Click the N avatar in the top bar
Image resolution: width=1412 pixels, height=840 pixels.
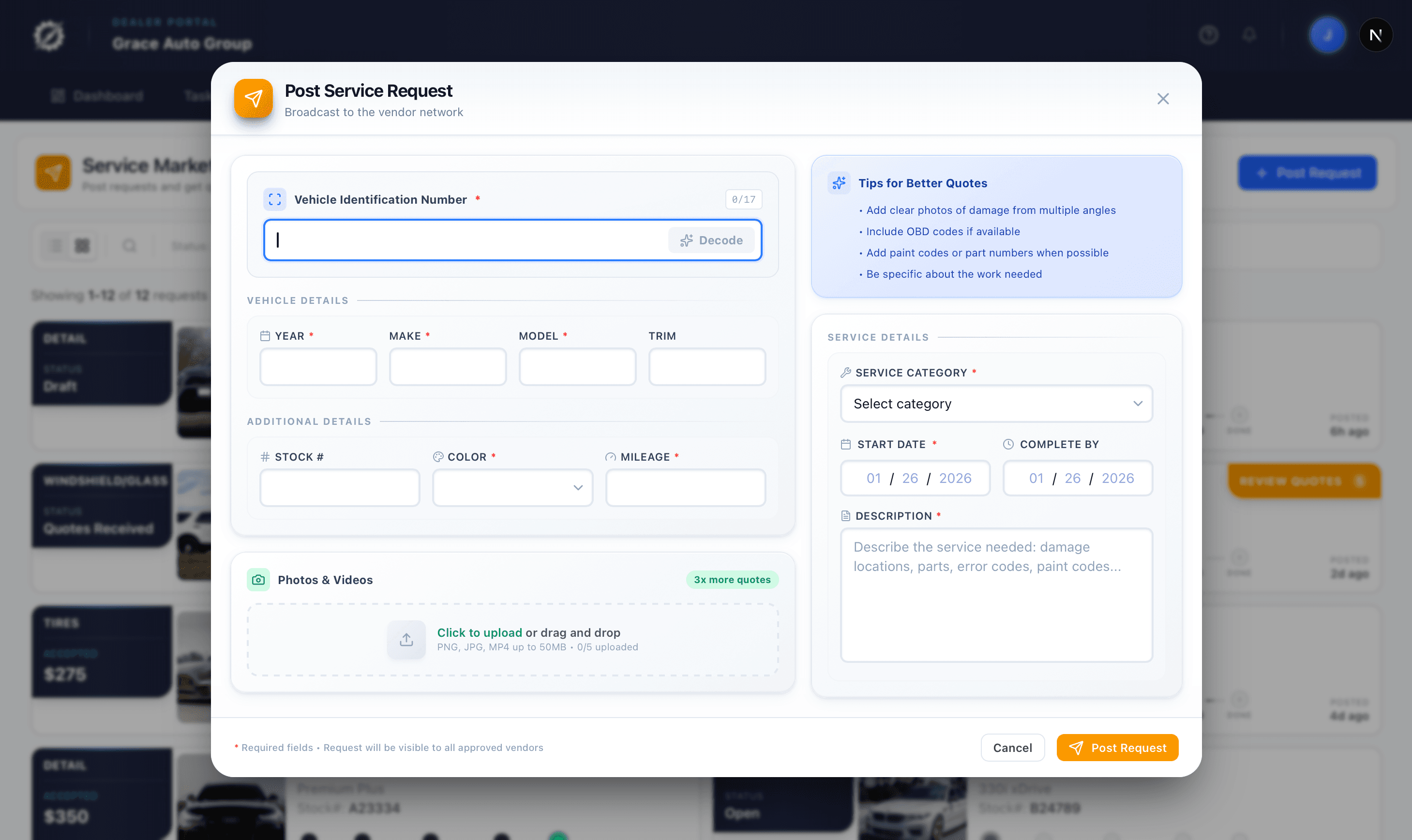(x=1376, y=35)
